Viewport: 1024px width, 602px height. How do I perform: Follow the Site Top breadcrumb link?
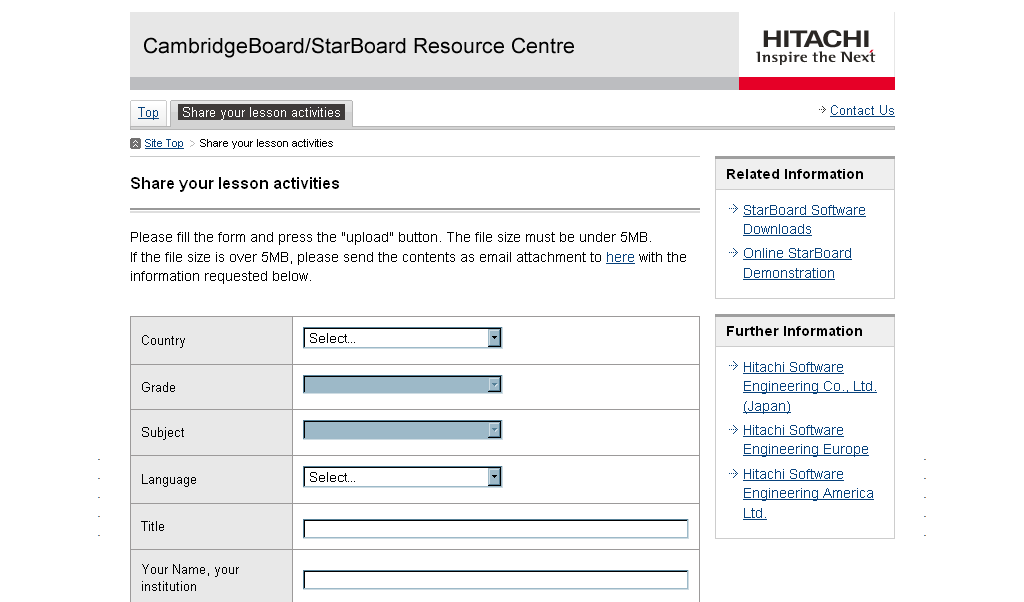(x=164, y=143)
